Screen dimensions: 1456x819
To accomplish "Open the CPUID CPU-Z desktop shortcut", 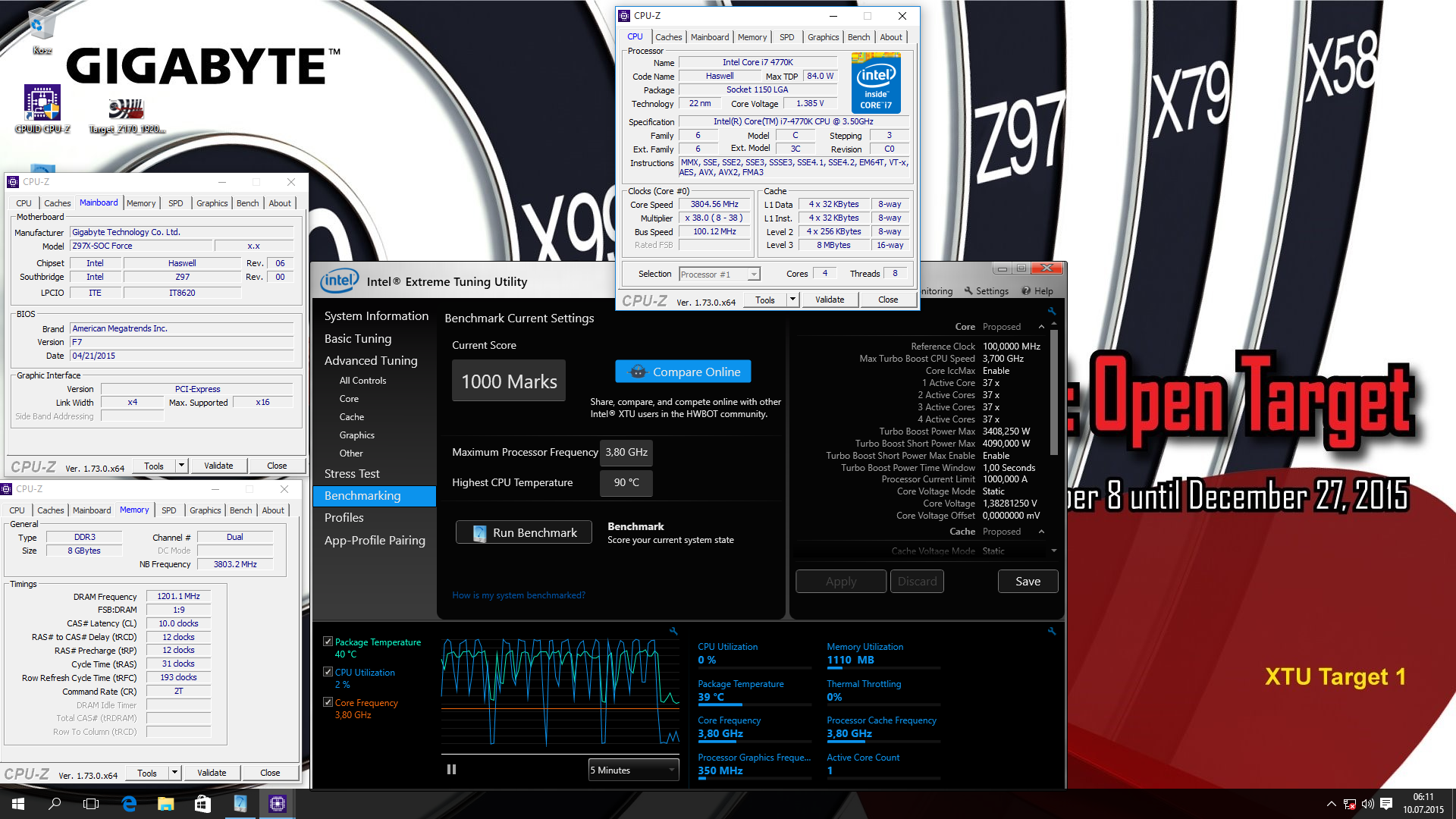I will [x=42, y=108].
